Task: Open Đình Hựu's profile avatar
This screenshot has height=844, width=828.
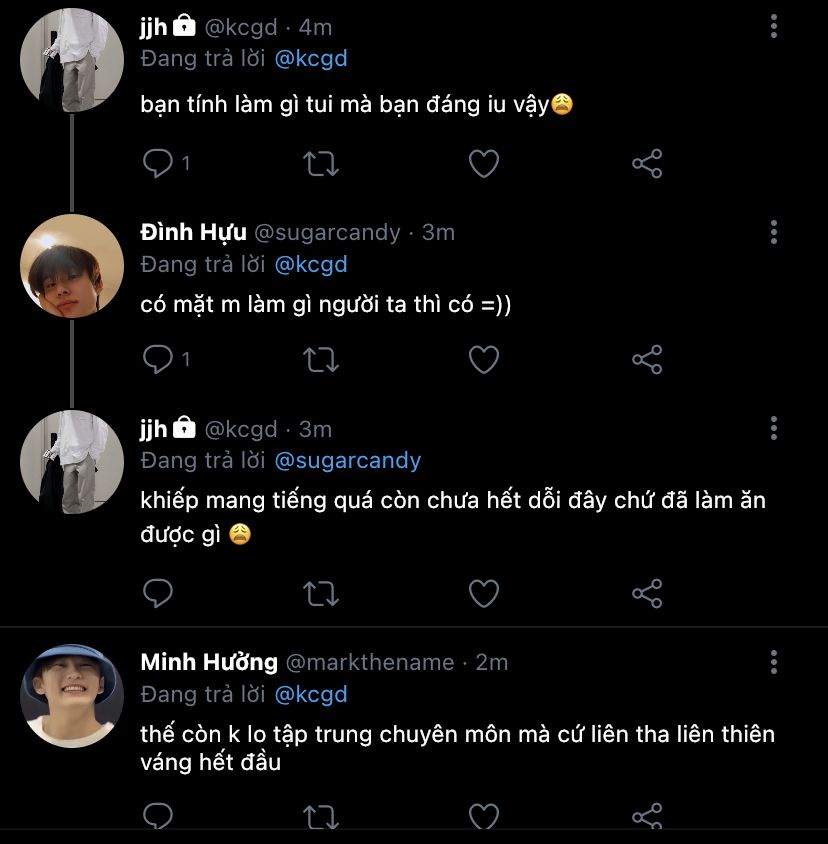Action: (x=72, y=266)
